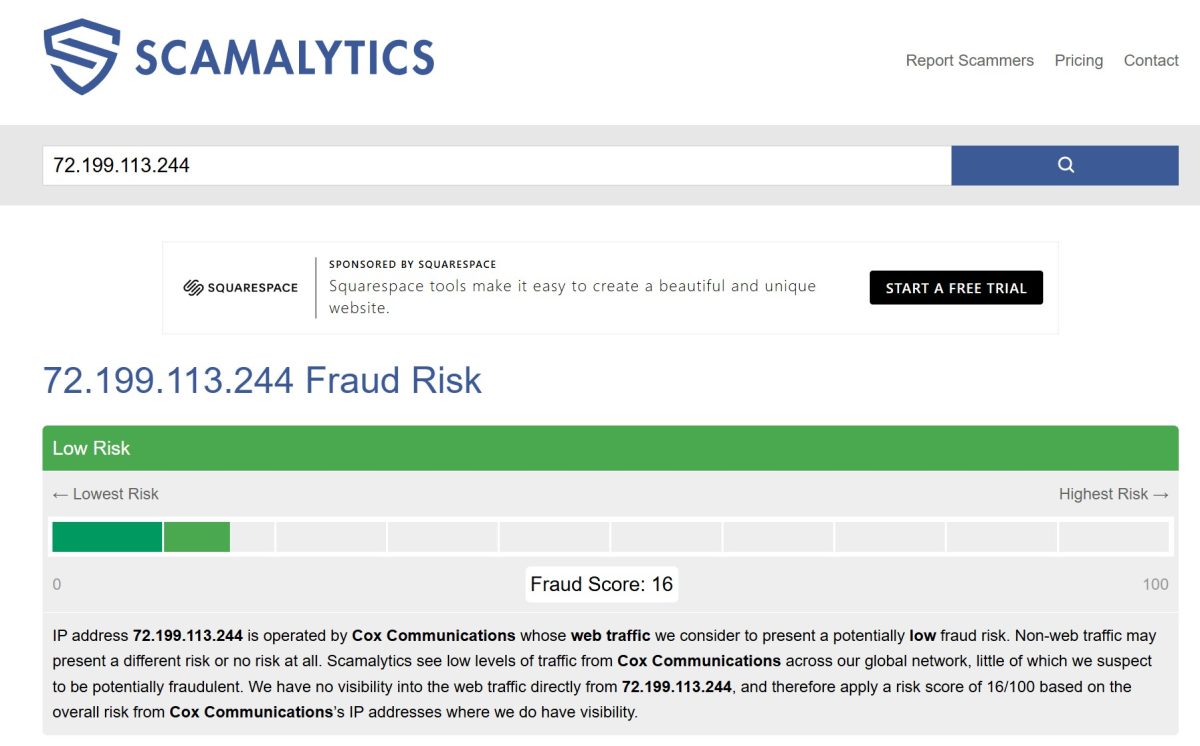Click the Lowest Risk arrow label

[105, 494]
